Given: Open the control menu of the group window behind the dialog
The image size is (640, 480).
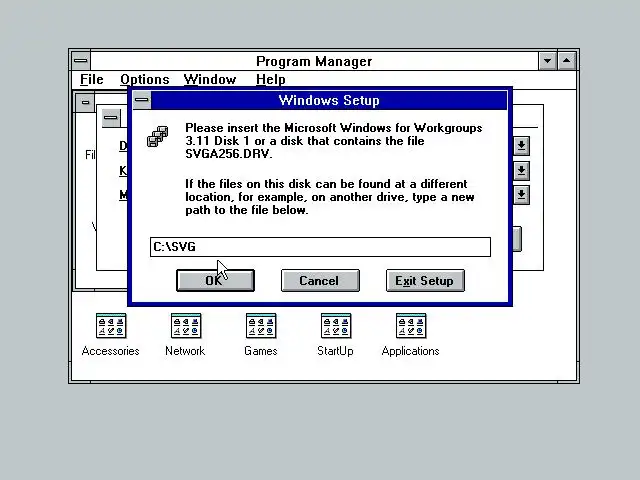Looking at the screenshot, I should click(x=85, y=102).
